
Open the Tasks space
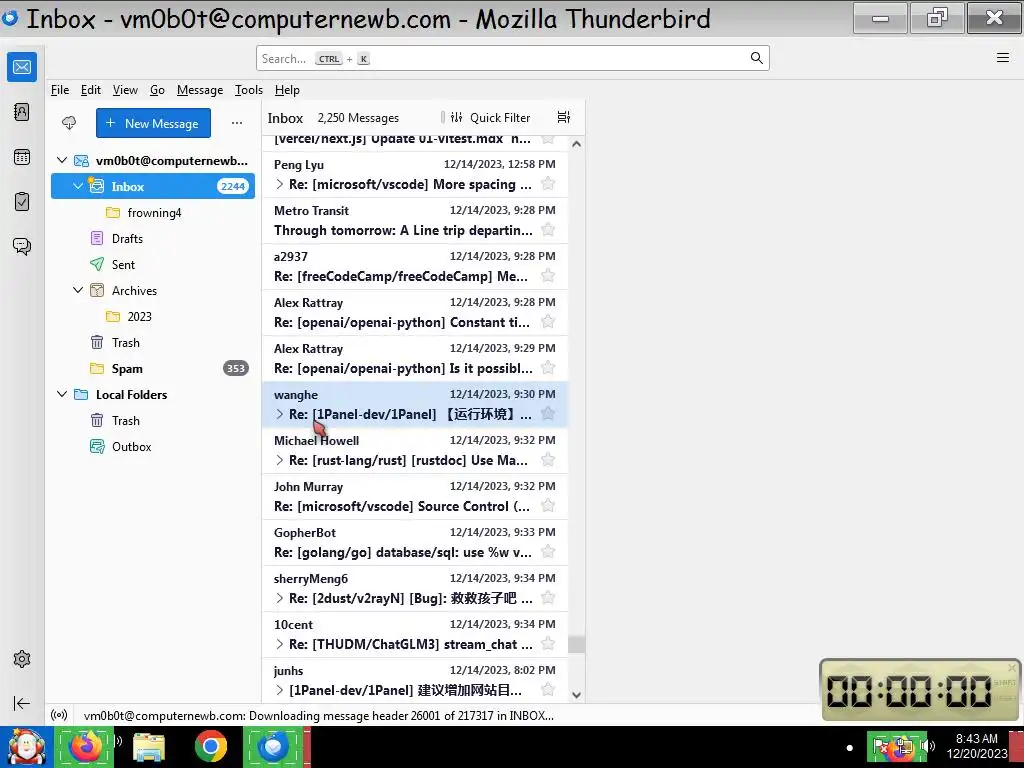[22, 201]
